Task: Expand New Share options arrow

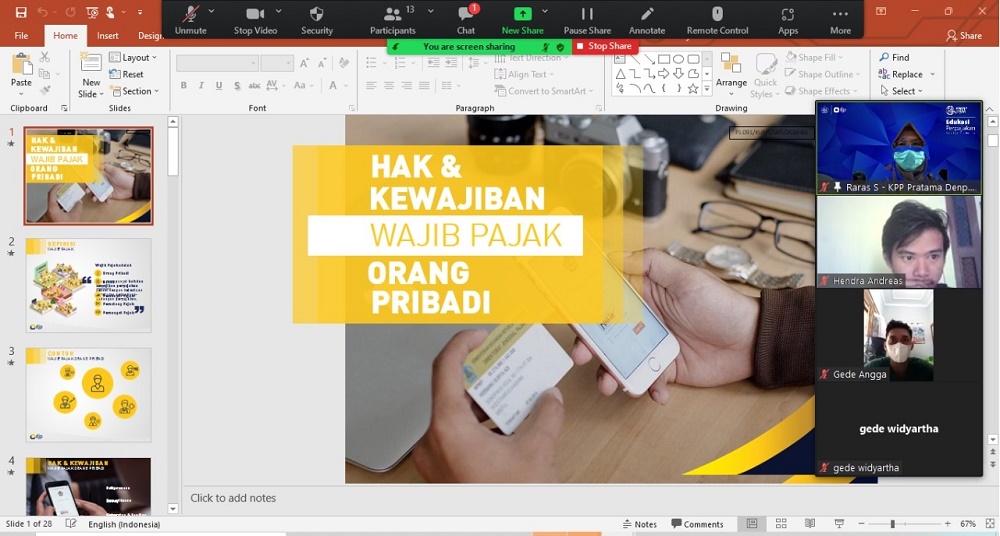Action: (x=545, y=11)
